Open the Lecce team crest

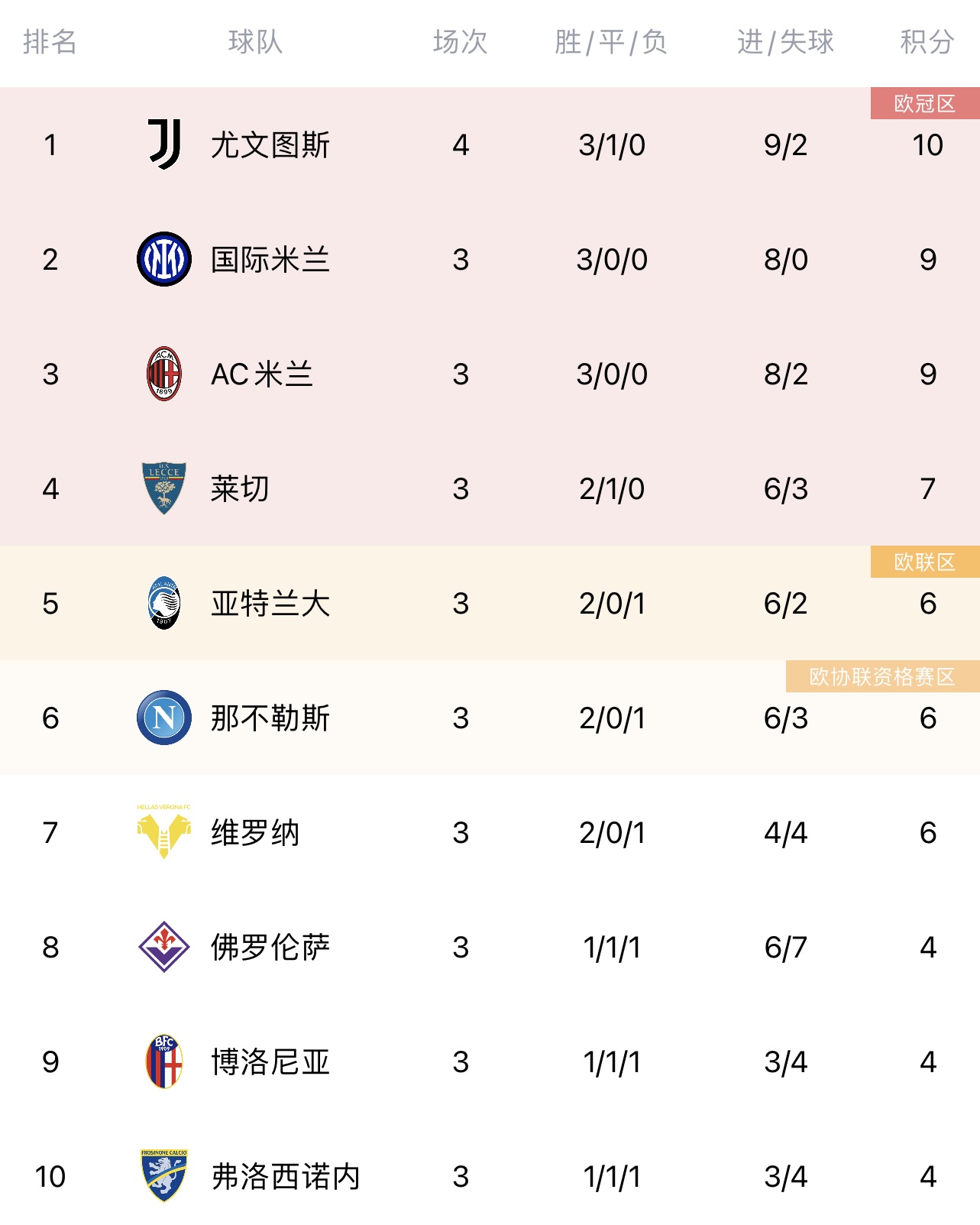tap(164, 488)
